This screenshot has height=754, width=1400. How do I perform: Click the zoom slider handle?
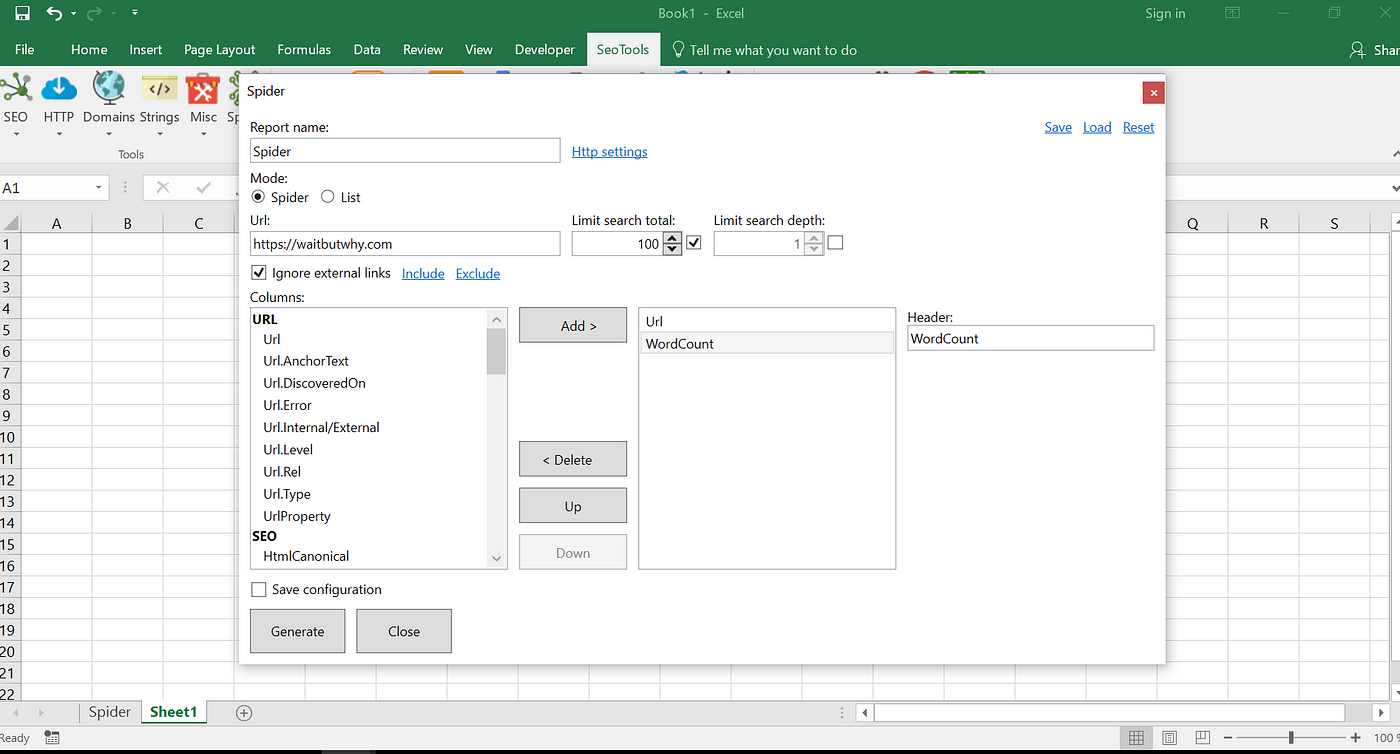pos(1291,738)
